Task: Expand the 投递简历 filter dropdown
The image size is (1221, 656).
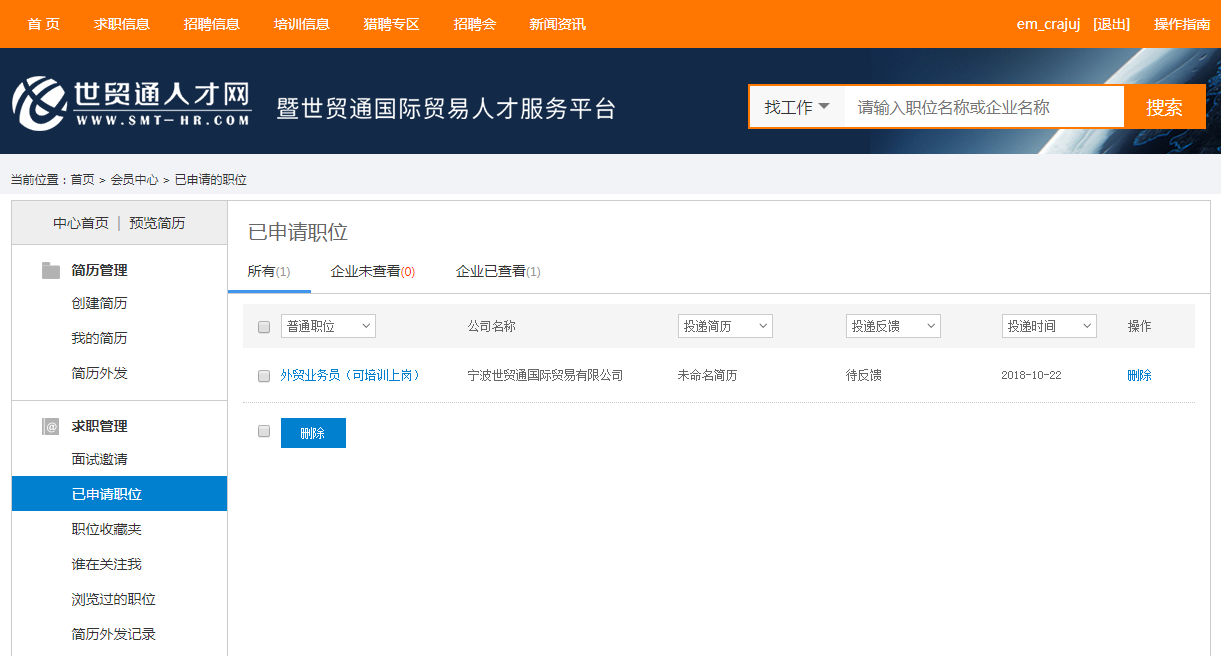Action: click(725, 326)
